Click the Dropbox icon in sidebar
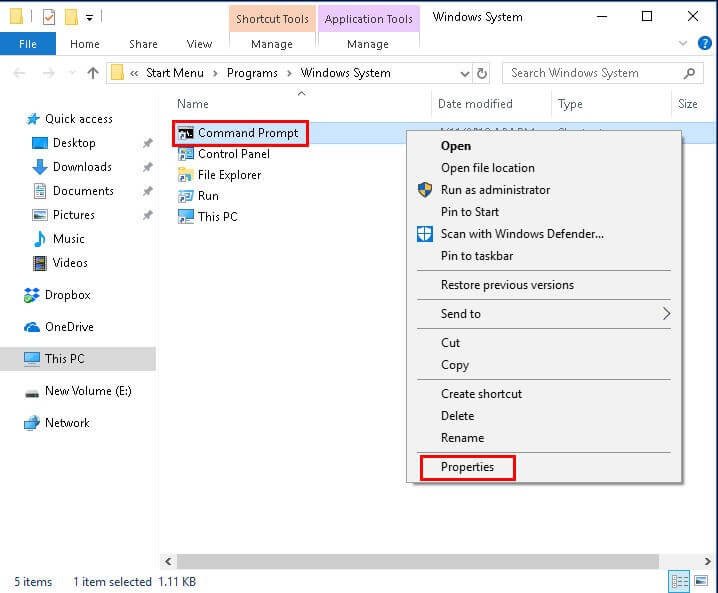 [x=31, y=295]
